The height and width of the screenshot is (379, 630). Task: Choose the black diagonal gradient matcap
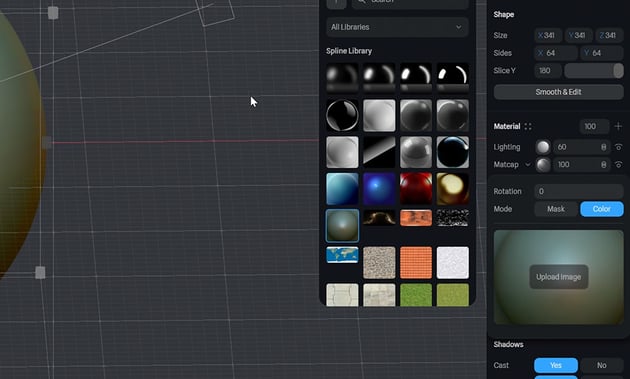pyautogui.click(x=379, y=152)
